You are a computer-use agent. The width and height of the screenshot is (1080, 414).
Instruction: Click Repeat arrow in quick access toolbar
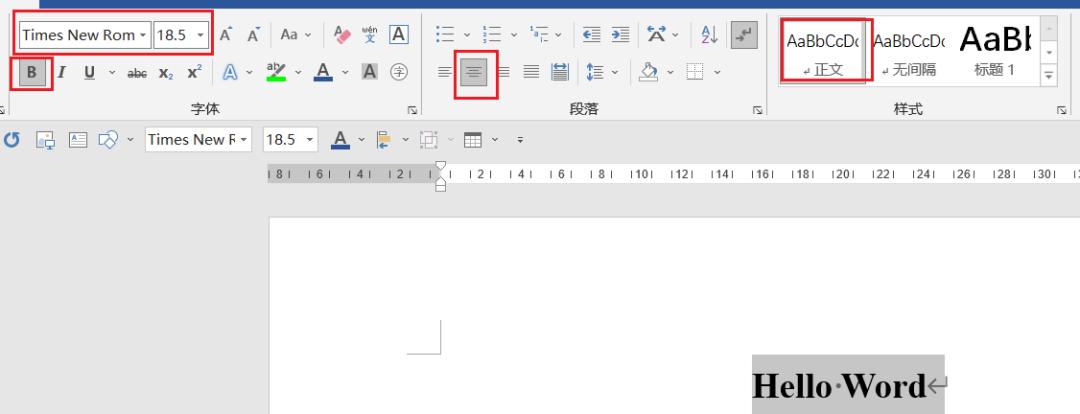point(12,140)
